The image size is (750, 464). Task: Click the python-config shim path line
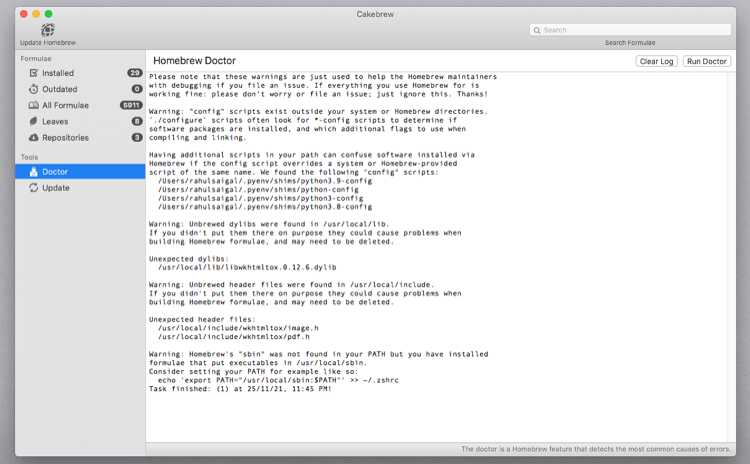pos(258,189)
